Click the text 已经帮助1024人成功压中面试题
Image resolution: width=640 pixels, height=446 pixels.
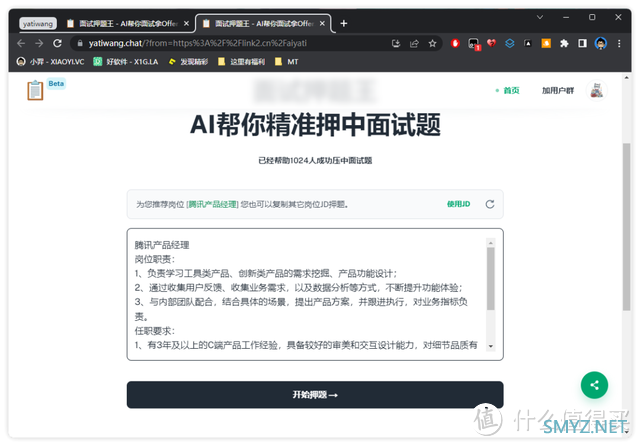[x=315, y=160]
